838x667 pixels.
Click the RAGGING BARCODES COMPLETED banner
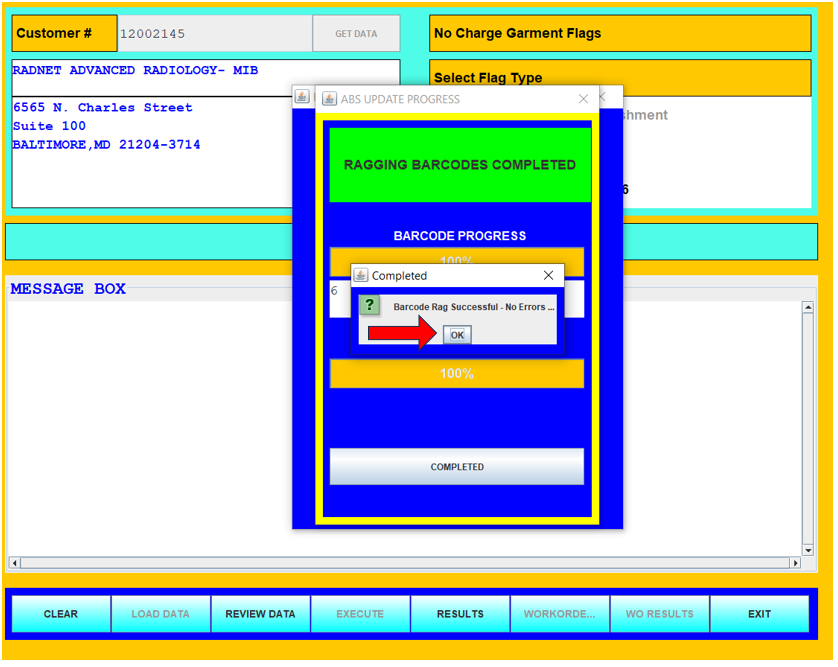pyautogui.click(x=461, y=165)
